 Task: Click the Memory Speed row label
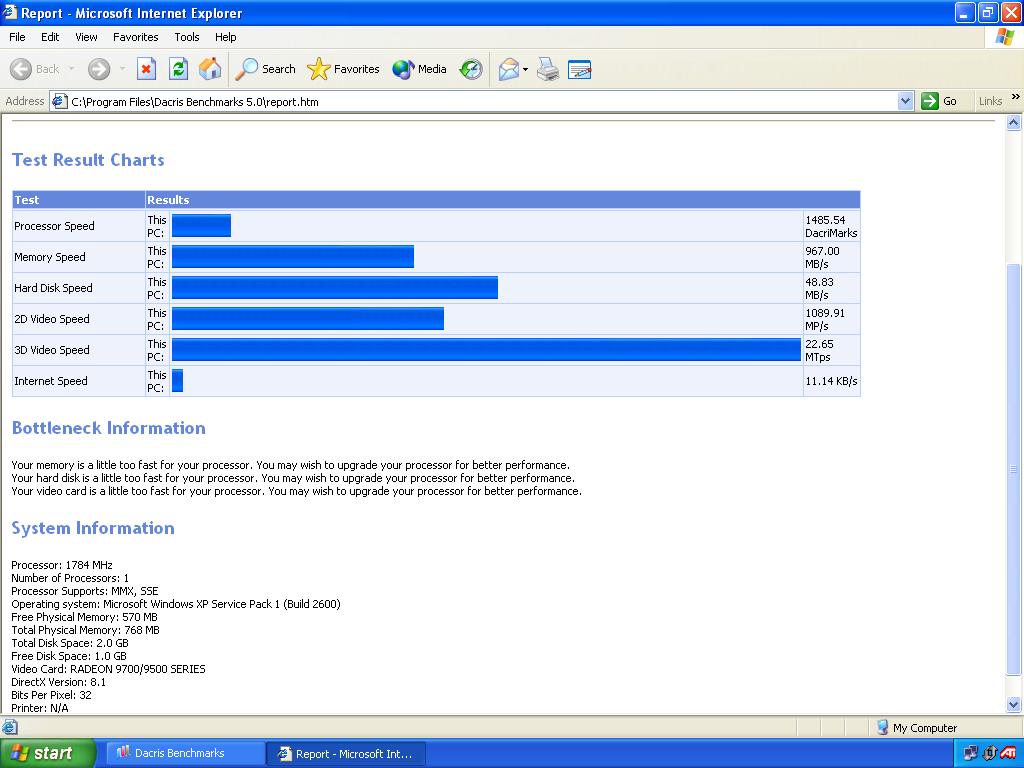(x=50, y=257)
